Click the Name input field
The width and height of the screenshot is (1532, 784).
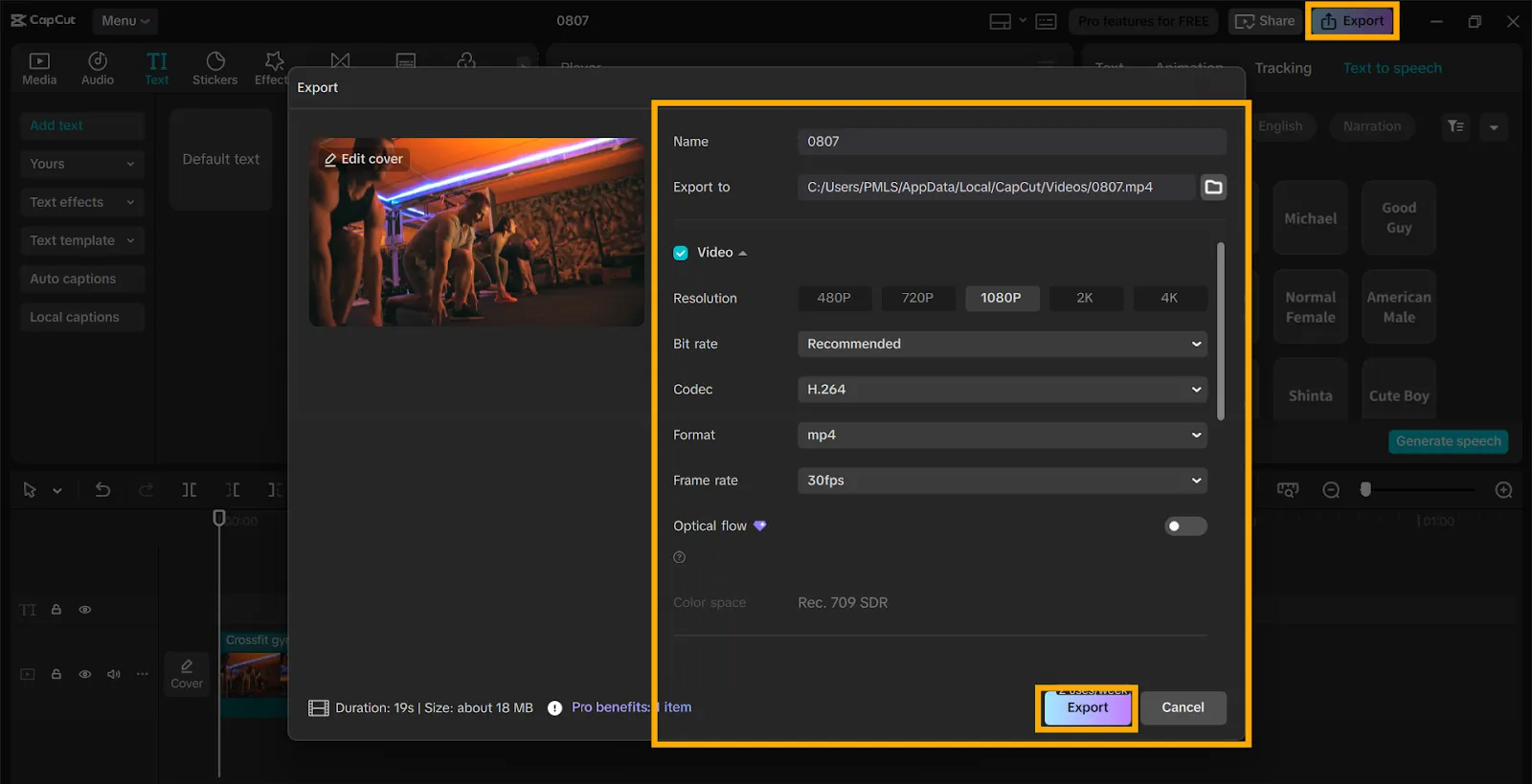click(x=1012, y=142)
